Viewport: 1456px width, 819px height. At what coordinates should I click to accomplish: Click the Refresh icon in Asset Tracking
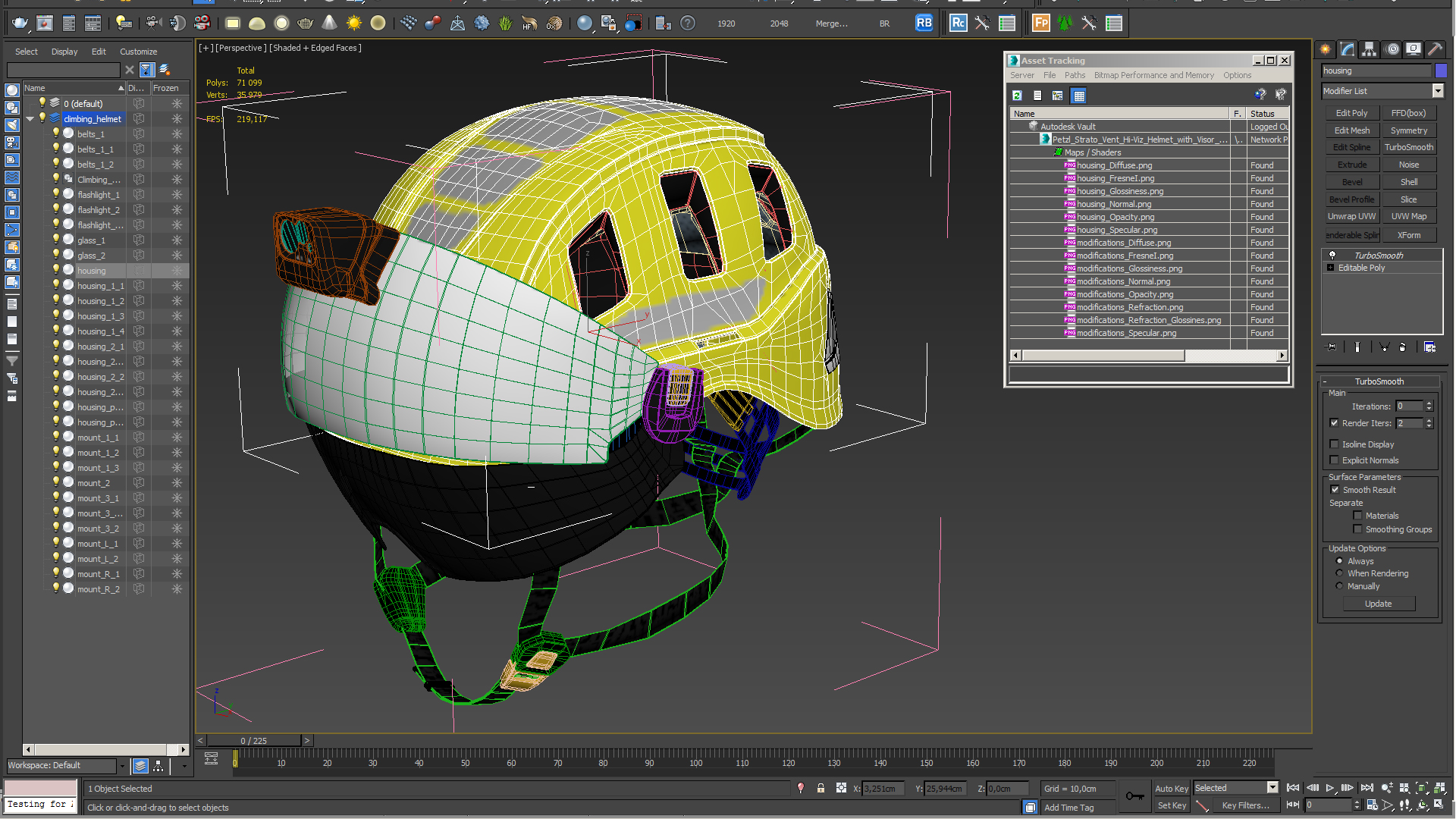[1017, 96]
